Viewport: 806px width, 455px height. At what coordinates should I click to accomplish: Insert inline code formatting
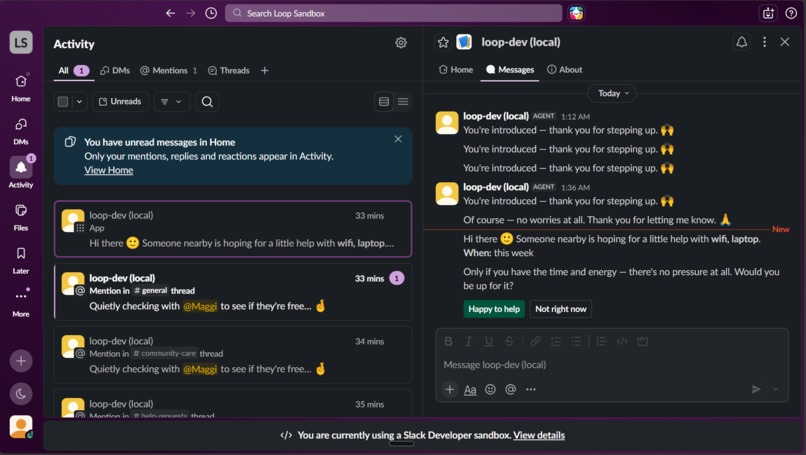622,341
